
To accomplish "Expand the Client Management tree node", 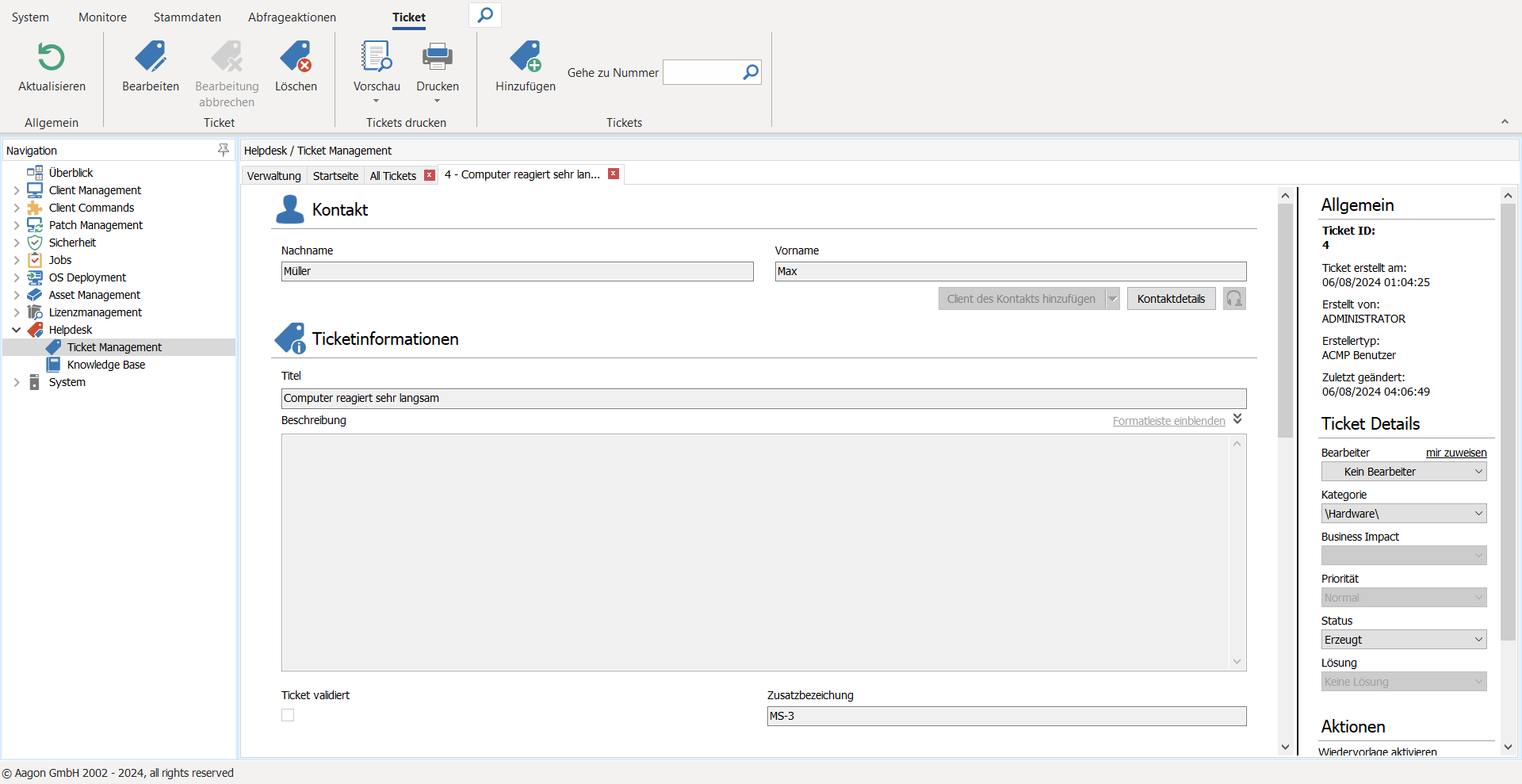I will [x=17, y=190].
